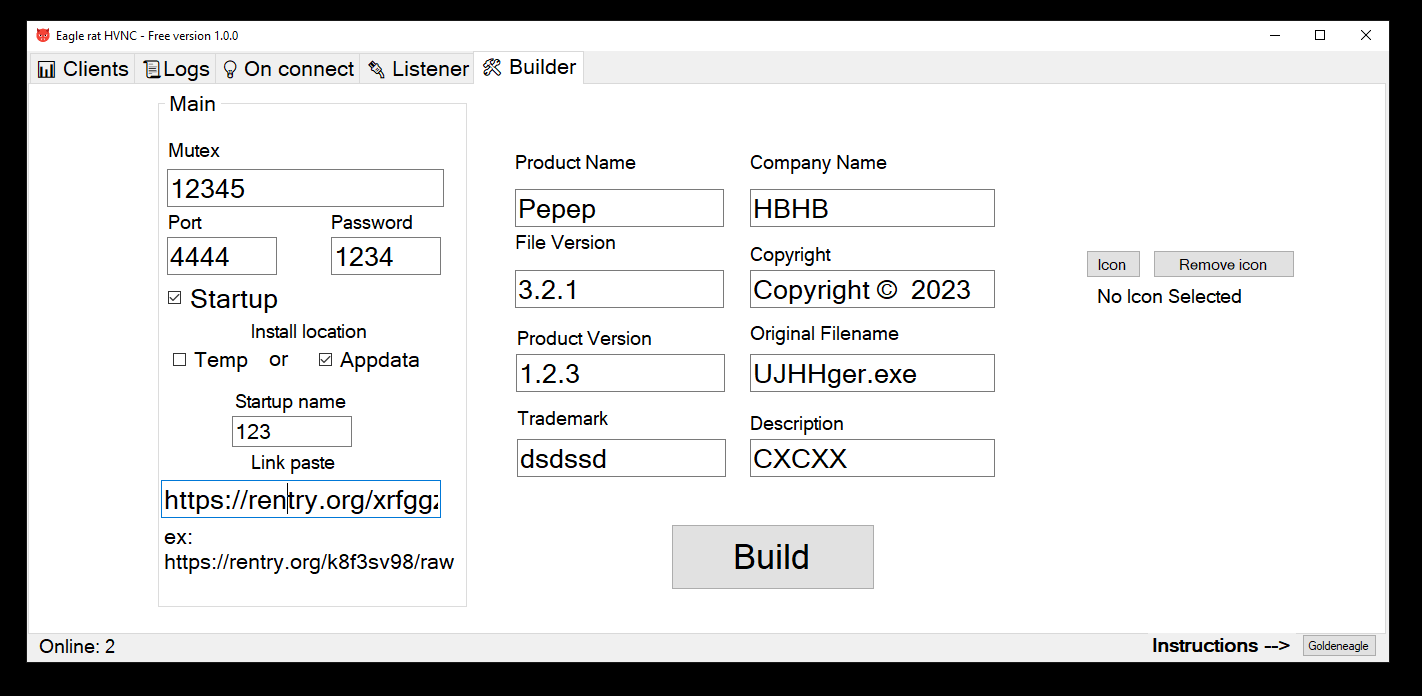Click the Remove icon button
Screen dimensions: 1422x696
pyautogui.click(x=1223, y=264)
